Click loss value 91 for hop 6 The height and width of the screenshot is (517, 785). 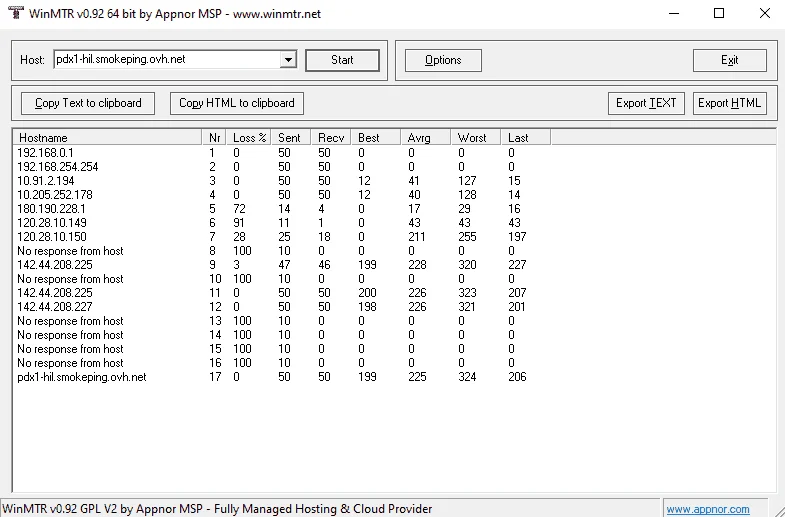pos(239,223)
